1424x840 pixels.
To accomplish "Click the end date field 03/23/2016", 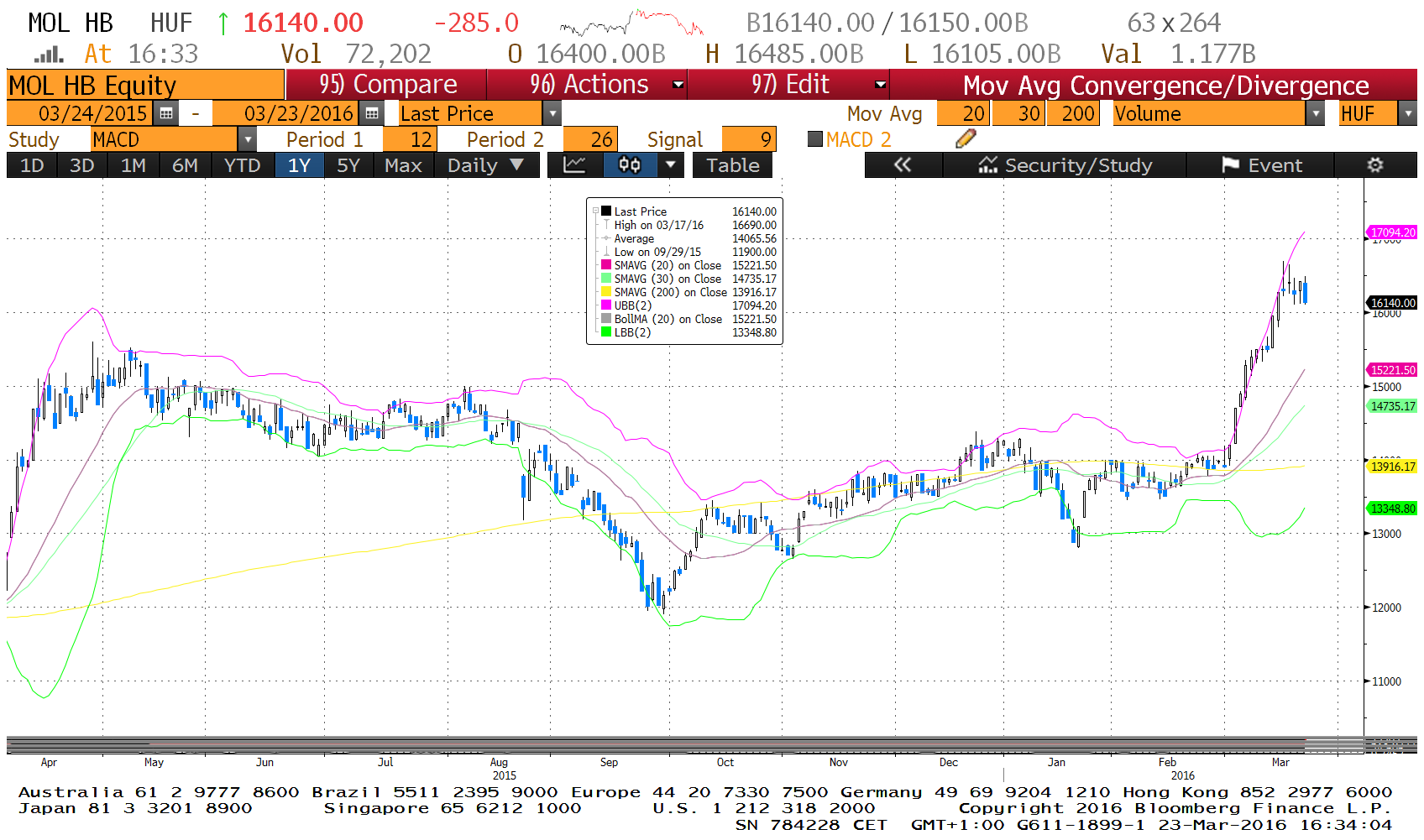I will tap(286, 113).
